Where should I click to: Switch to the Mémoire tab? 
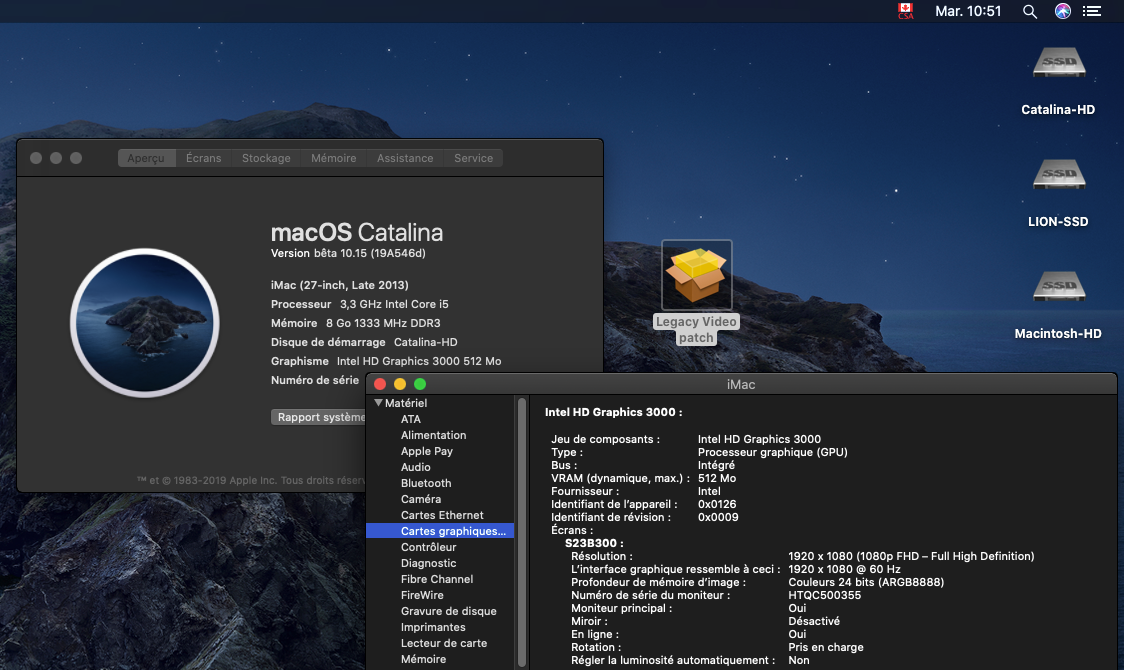[x=333, y=158]
